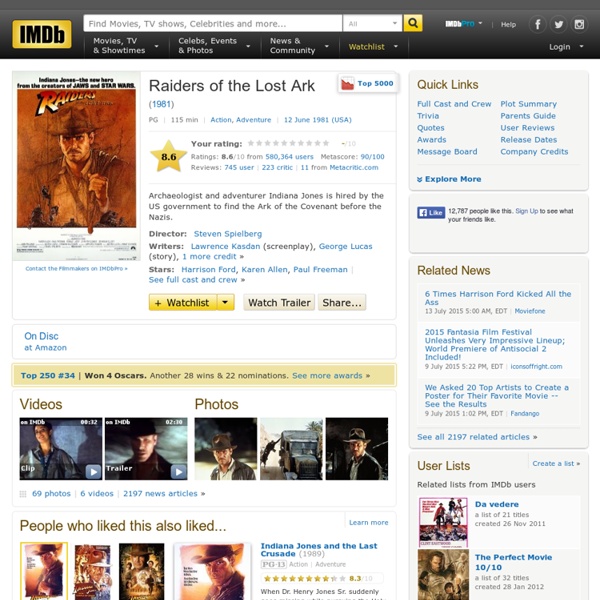This screenshot has height=600, width=600.
Task: Open the News & Community menu
Action: click(x=299, y=46)
